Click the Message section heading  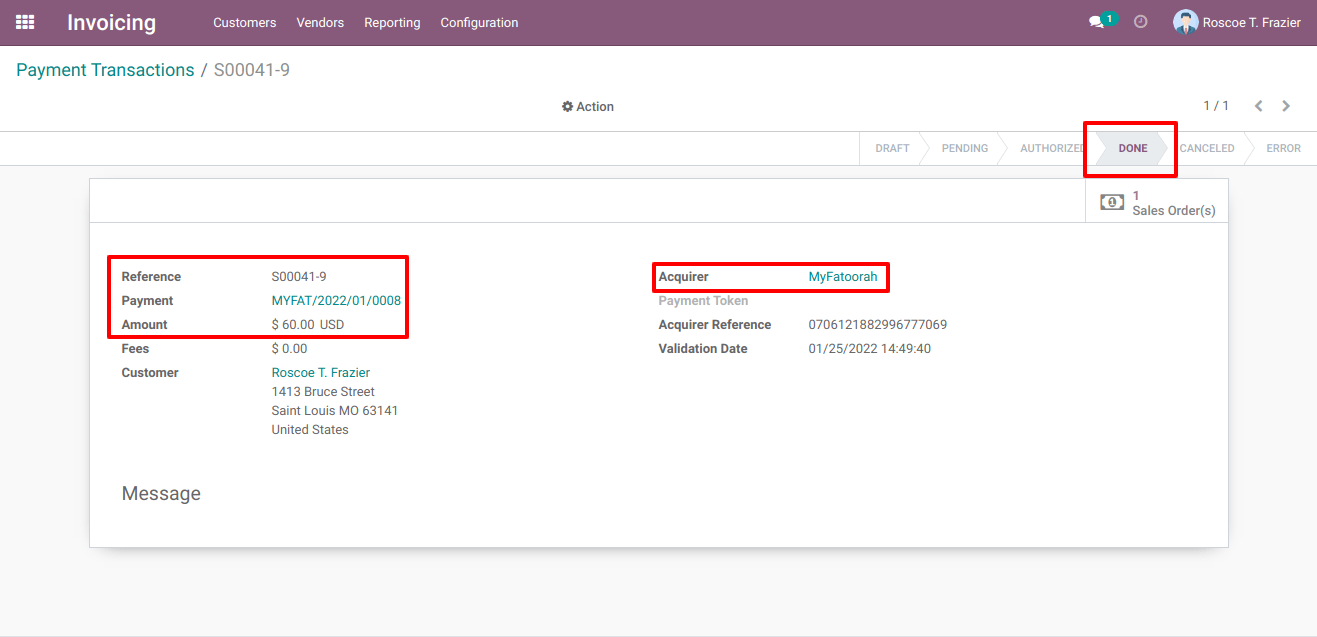pos(161,494)
